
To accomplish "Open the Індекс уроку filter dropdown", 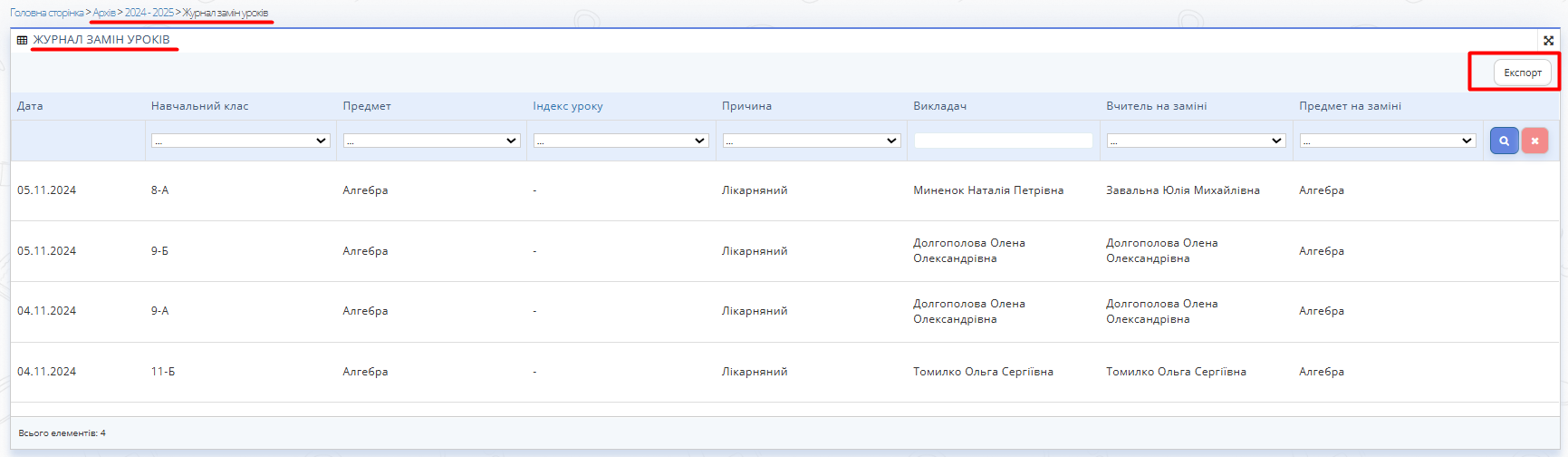I will [x=620, y=141].
